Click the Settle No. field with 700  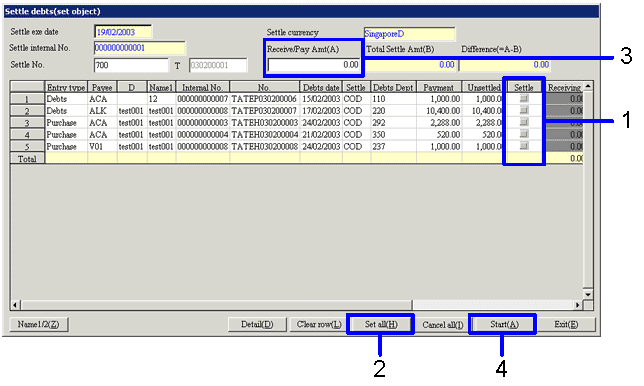pos(131,65)
